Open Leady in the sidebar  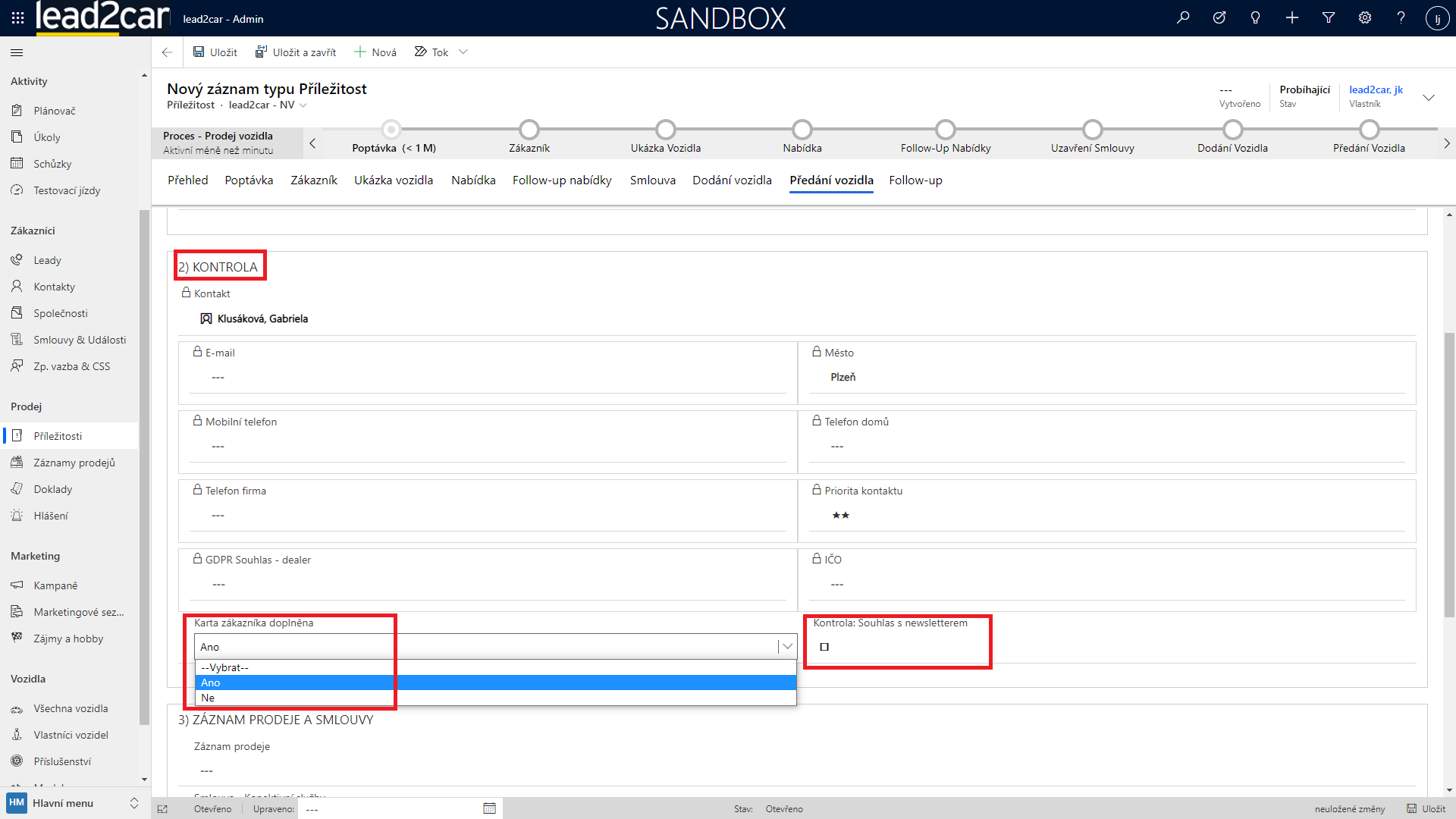[x=47, y=260]
